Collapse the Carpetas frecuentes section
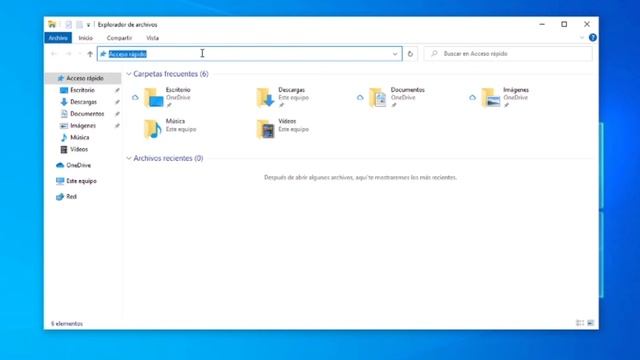The width and height of the screenshot is (640, 360). point(129,74)
